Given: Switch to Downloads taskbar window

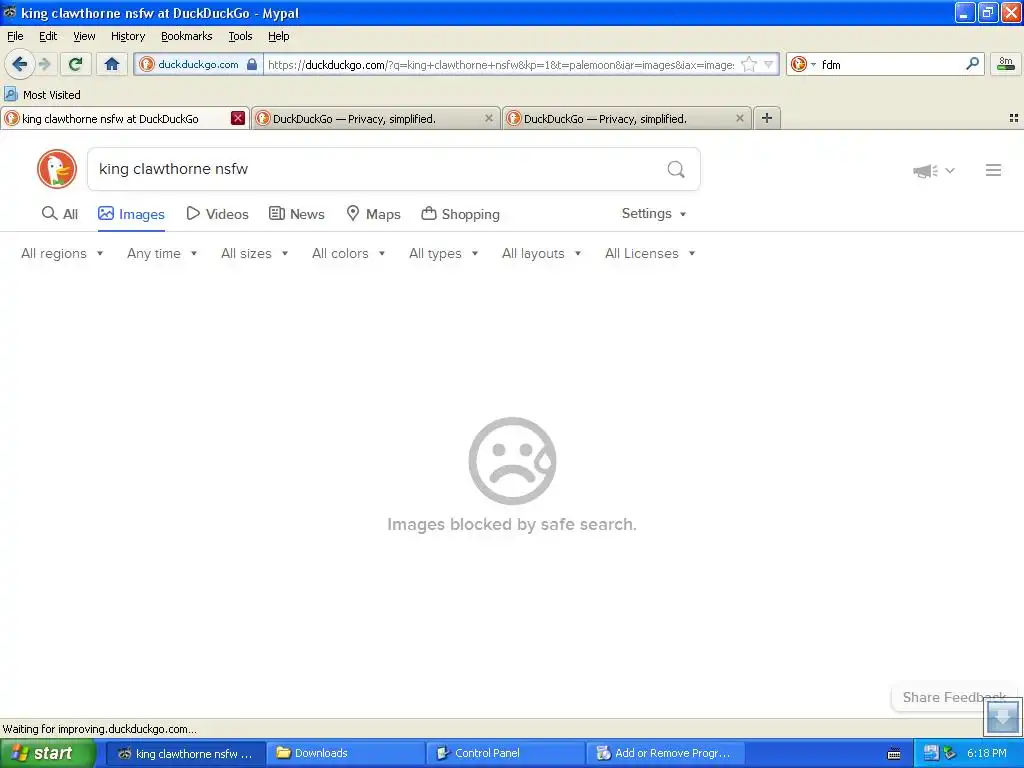Looking at the screenshot, I should 345,753.
